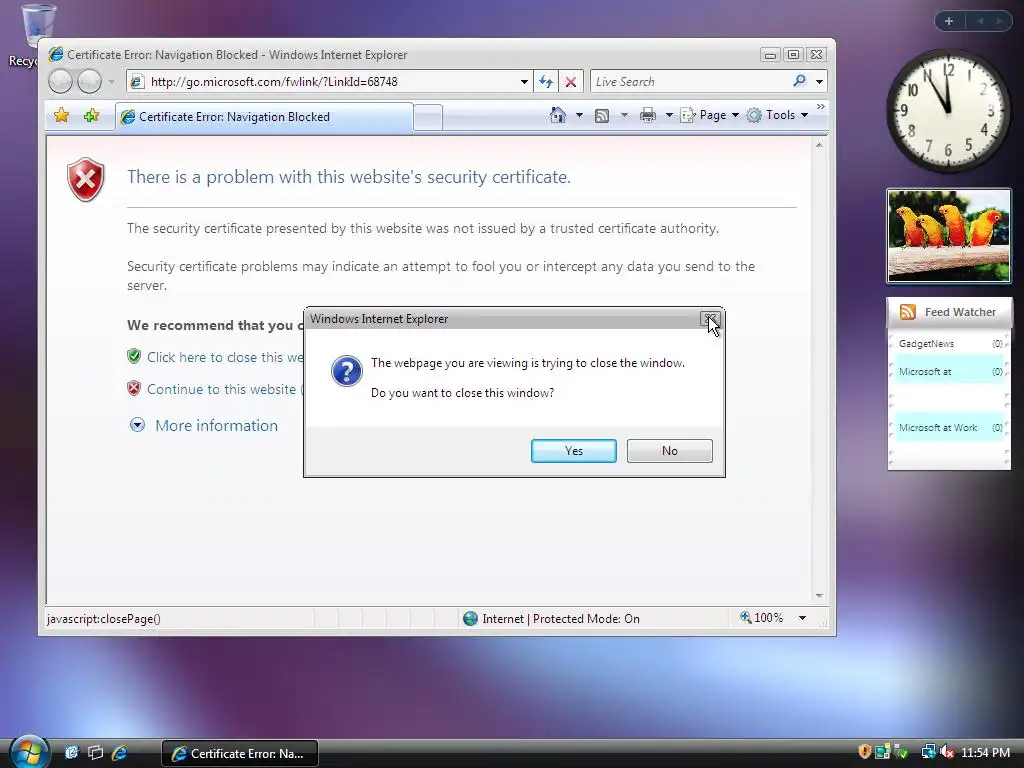The height and width of the screenshot is (768, 1024).
Task: Go forward with the Forward arrow button
Action: click(89, 82)
